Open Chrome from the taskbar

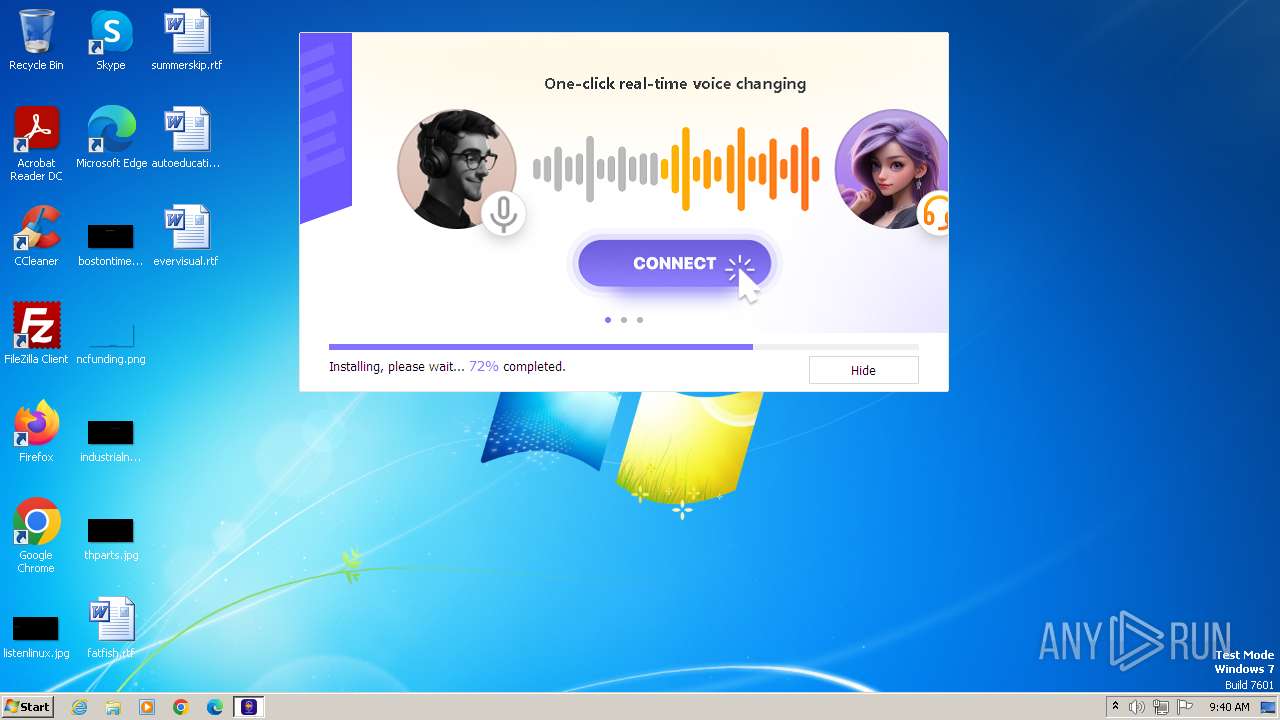pyautogui.click(x=181, y=707)
